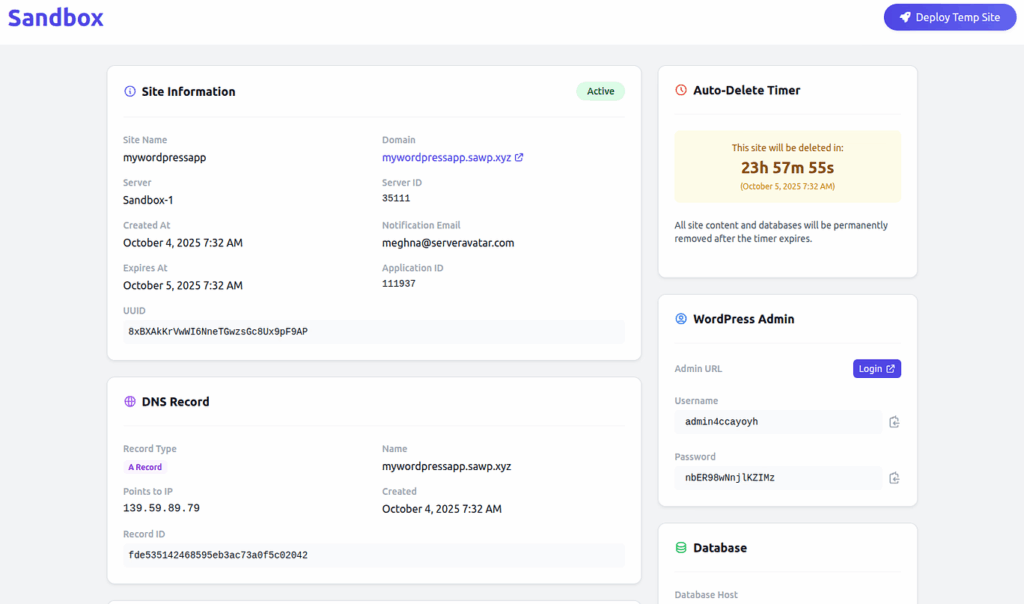Click the password field value

[x=778, y=478]
